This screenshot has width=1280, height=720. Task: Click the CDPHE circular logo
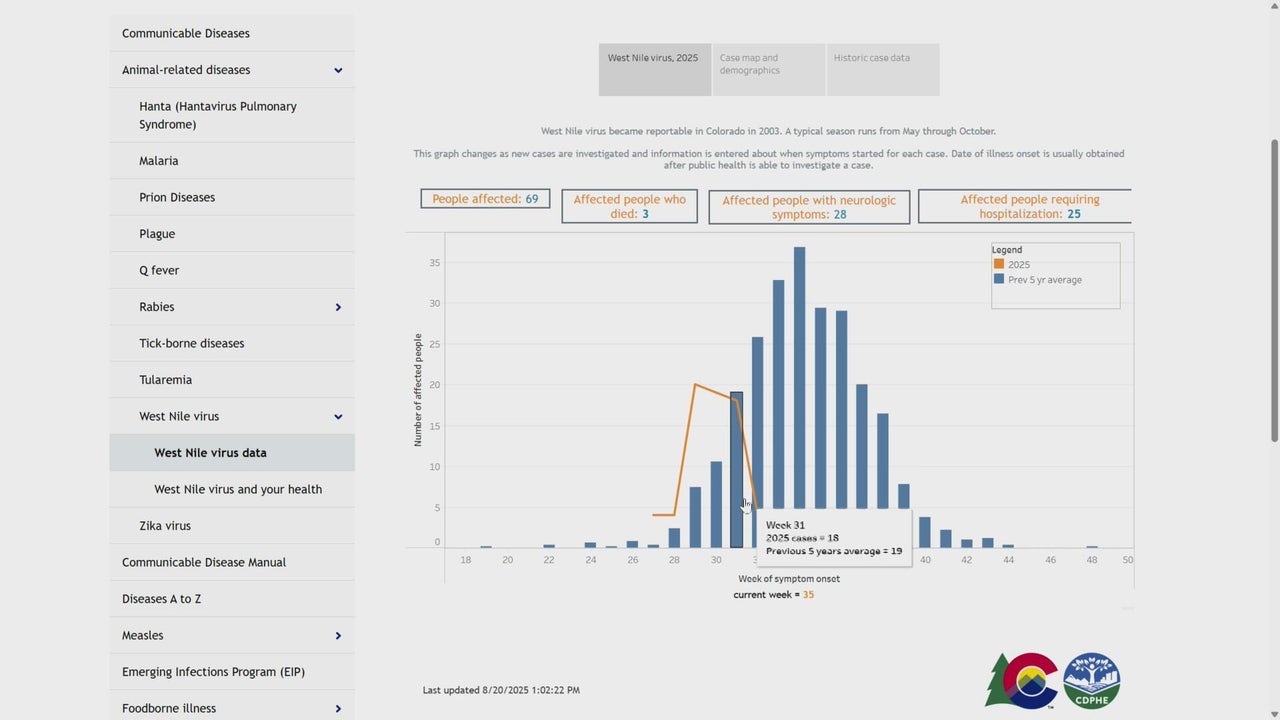click(1091, 681)
